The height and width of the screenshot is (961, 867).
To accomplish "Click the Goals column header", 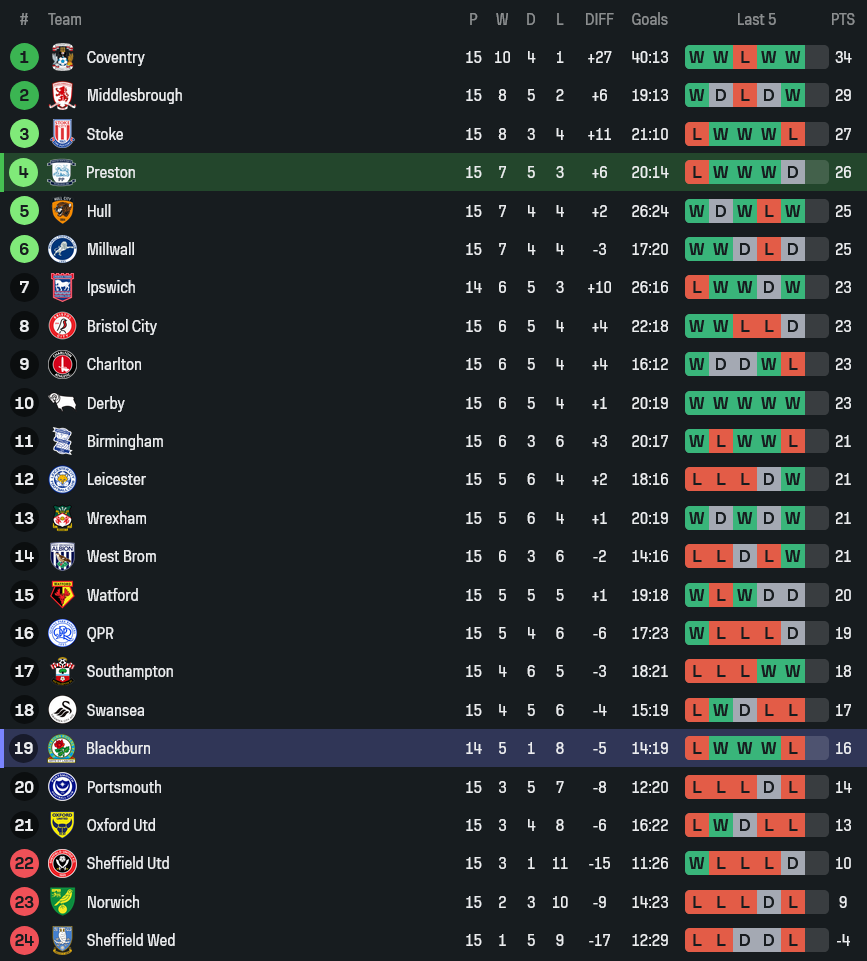I will coord(649,19).
